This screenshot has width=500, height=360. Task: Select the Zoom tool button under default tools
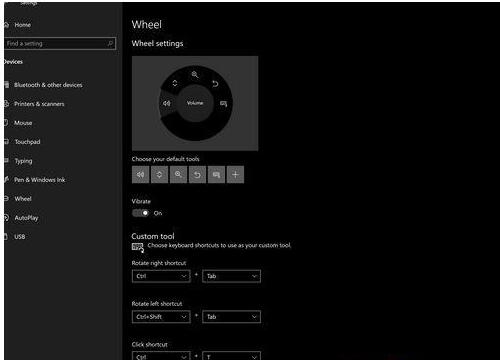[178, 175]
